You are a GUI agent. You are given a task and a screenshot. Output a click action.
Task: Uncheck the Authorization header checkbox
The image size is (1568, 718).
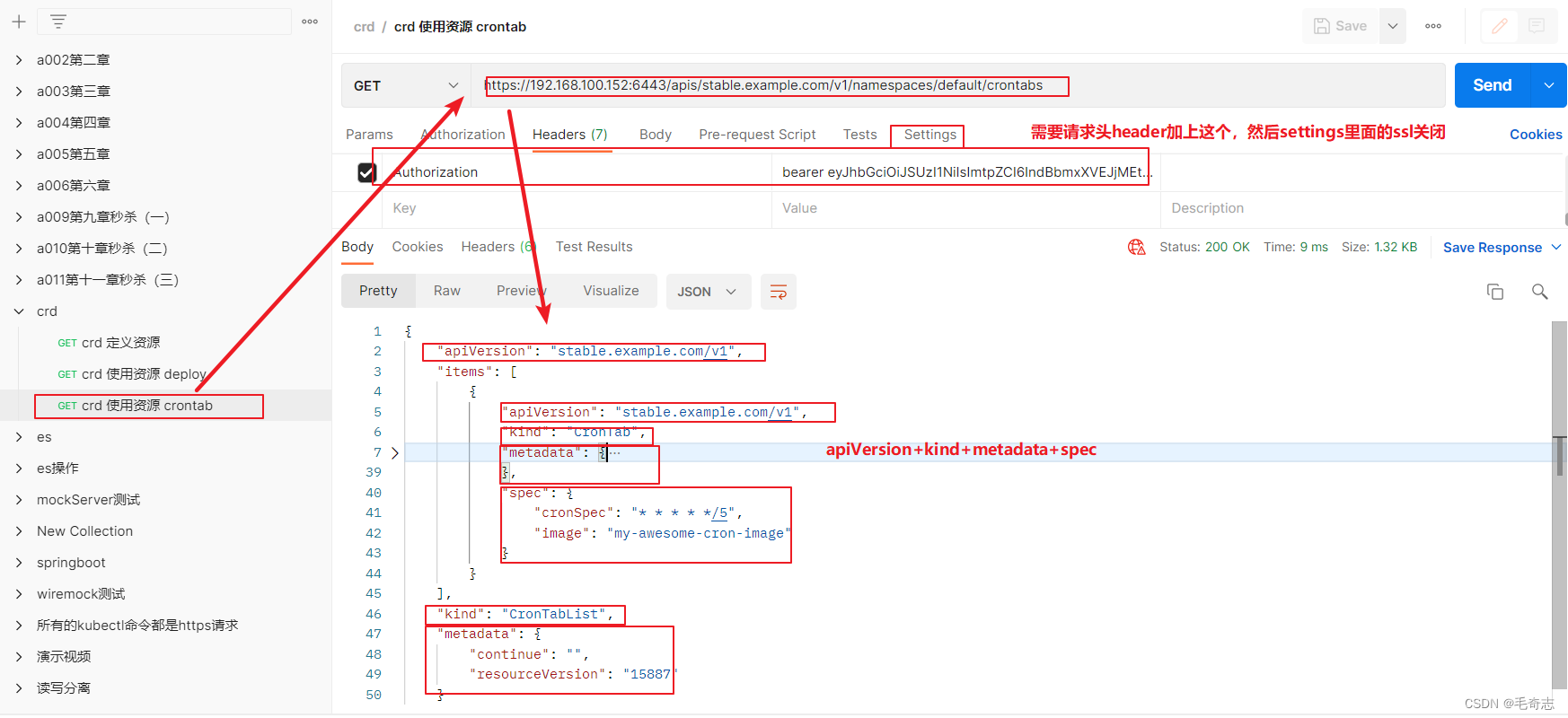click(x=366, y=172)
